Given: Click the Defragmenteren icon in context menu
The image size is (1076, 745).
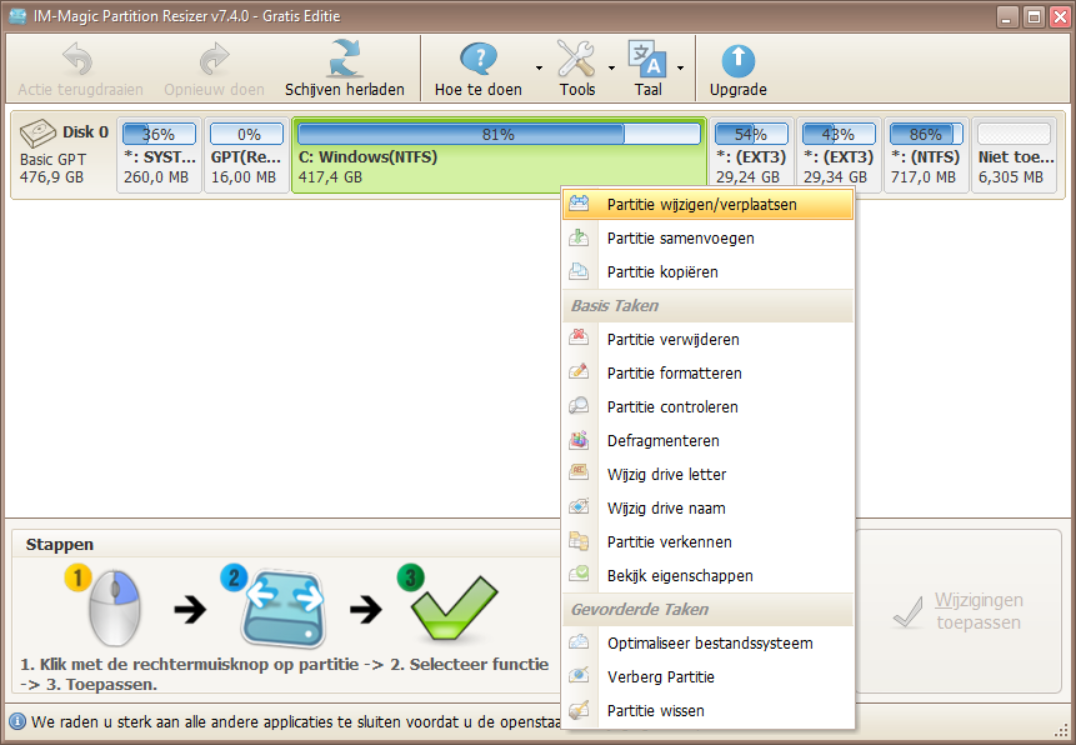Looking at the screenshot, I should coord(579,440).
